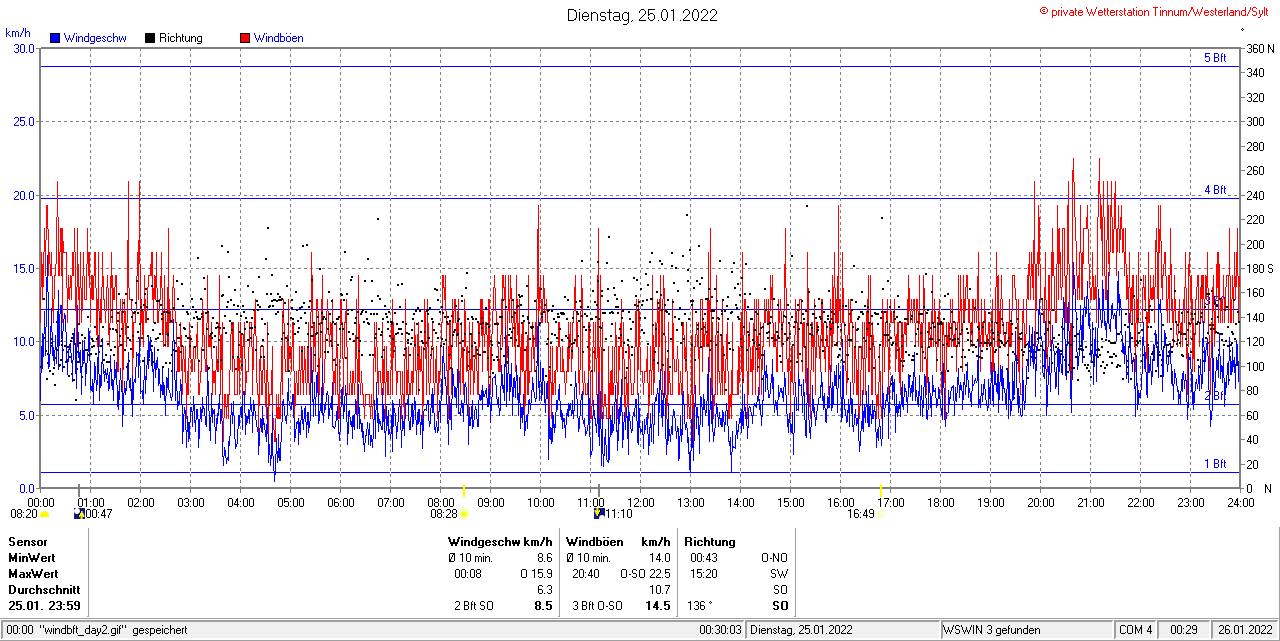Click the SW max direction value
This screenshot has height=641, width=1280.
pos(778,574)
